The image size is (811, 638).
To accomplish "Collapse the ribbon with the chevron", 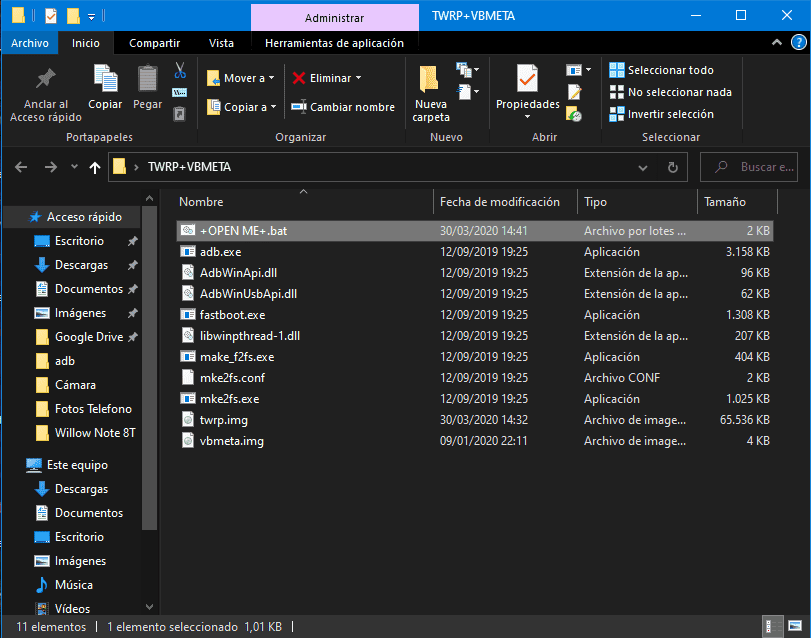I will tap(776, 42).
